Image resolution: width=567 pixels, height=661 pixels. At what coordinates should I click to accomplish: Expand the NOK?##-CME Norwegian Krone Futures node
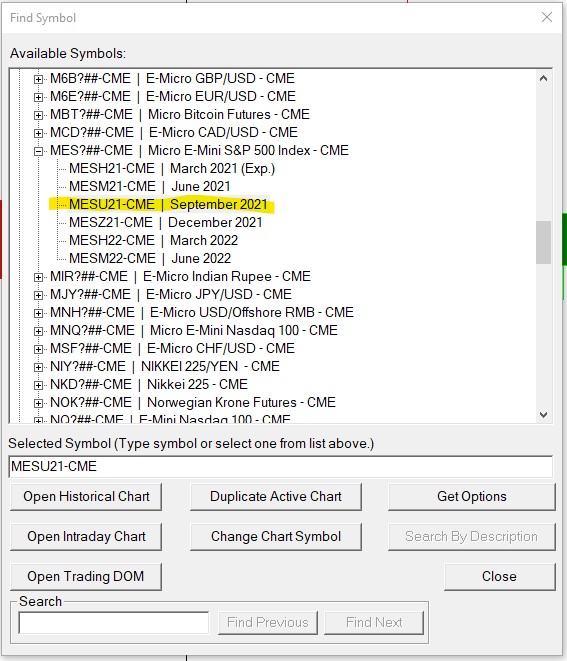[38, 403]
